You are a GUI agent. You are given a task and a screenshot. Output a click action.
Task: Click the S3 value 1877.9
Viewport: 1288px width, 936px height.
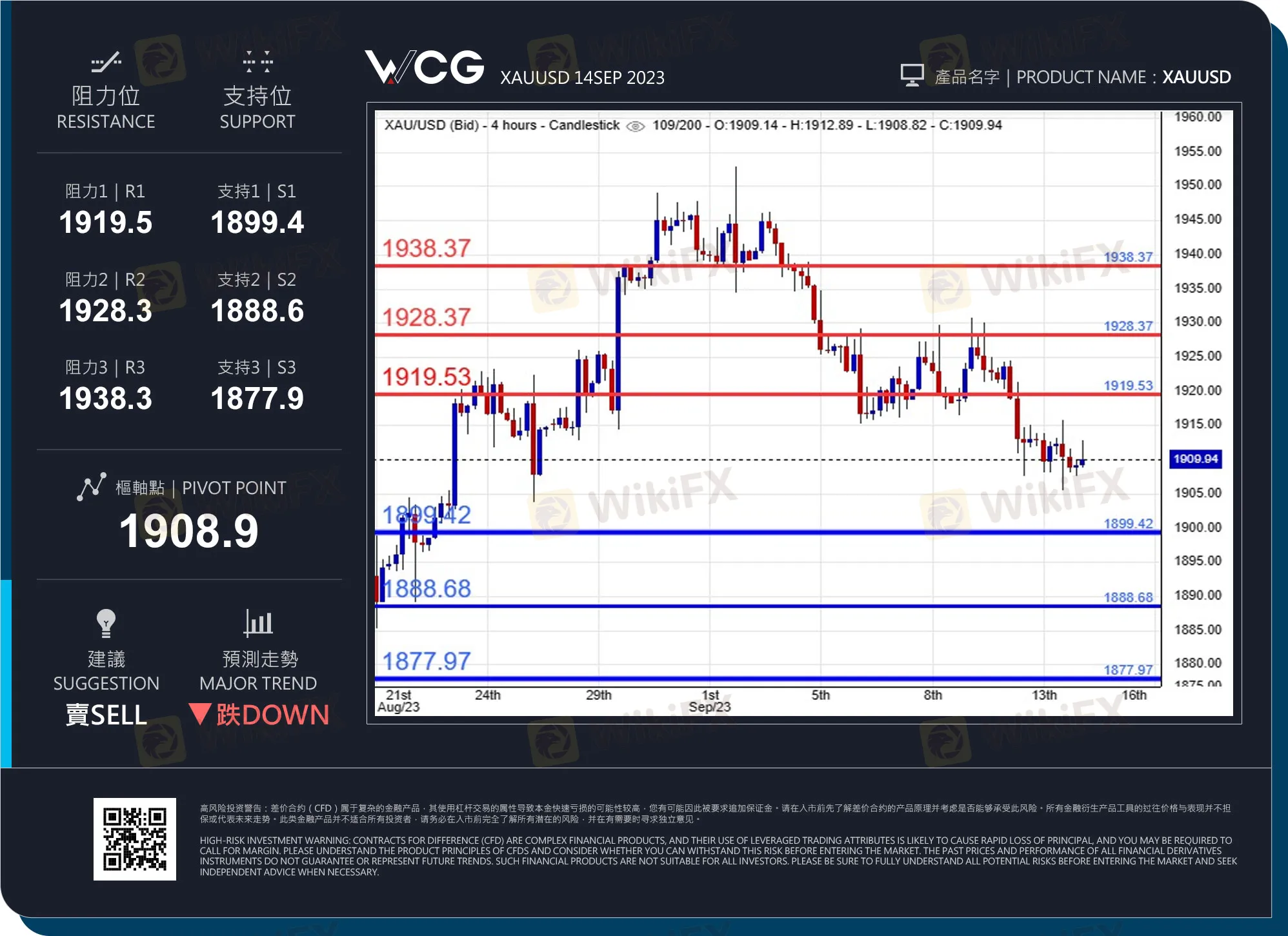tap(257, 399)
